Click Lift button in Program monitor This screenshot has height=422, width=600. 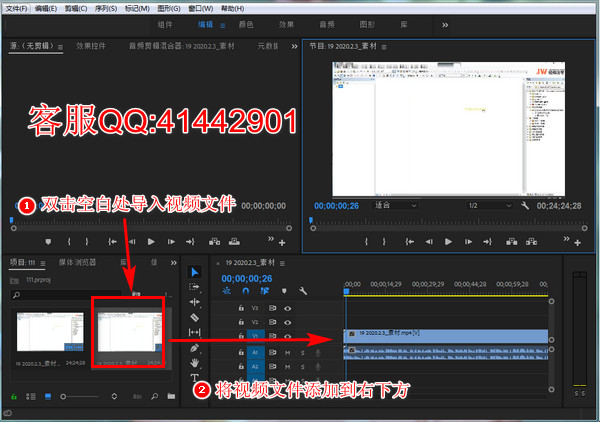pos(512,242)
